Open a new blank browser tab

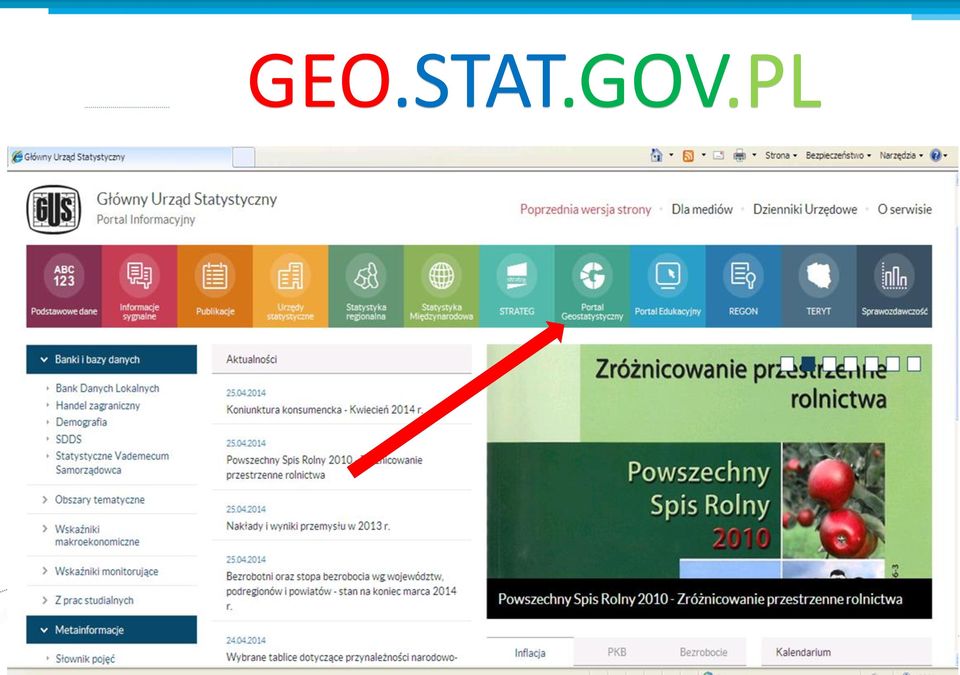pyautogui.click(x=244, y=157)
